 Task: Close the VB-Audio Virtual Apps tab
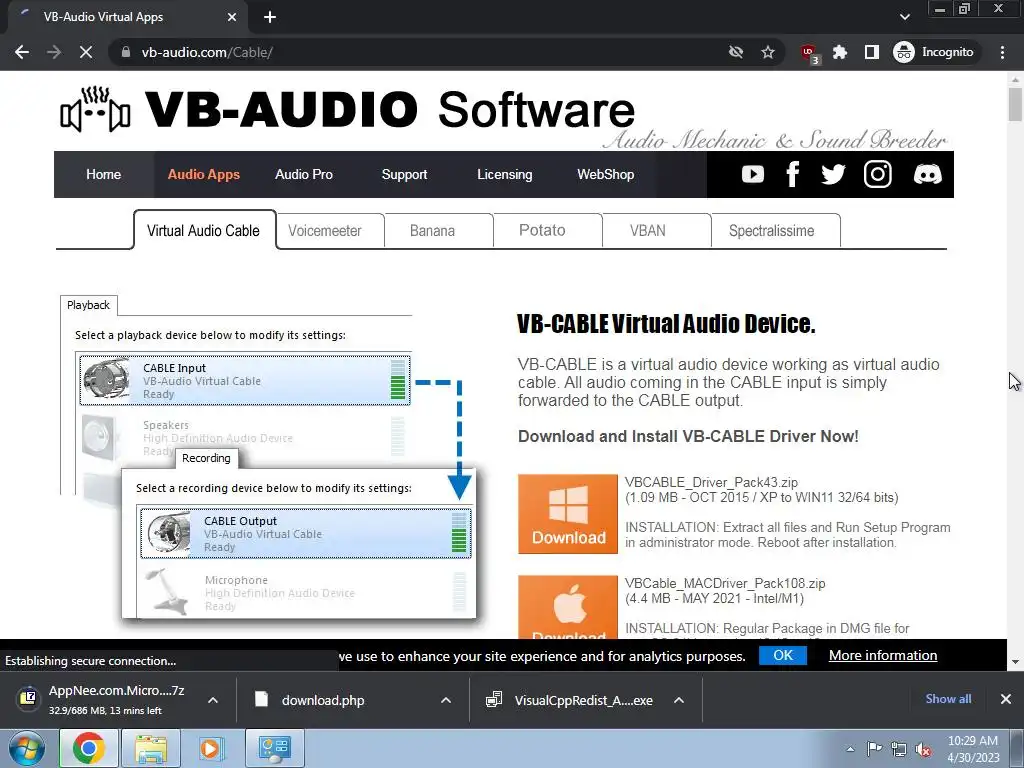click(232, 17)
